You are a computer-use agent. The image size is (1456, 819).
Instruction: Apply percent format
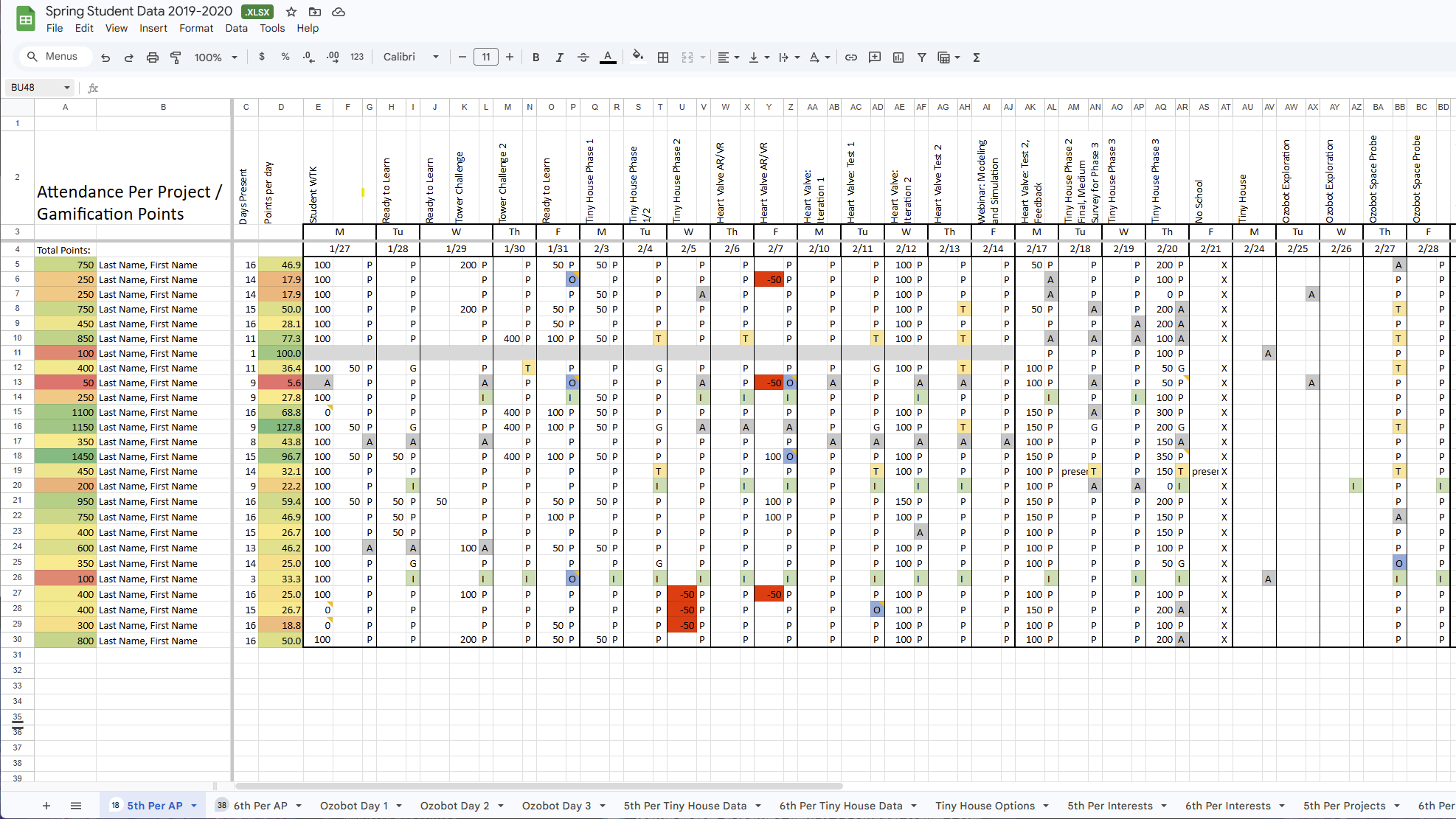coord(285,57)
